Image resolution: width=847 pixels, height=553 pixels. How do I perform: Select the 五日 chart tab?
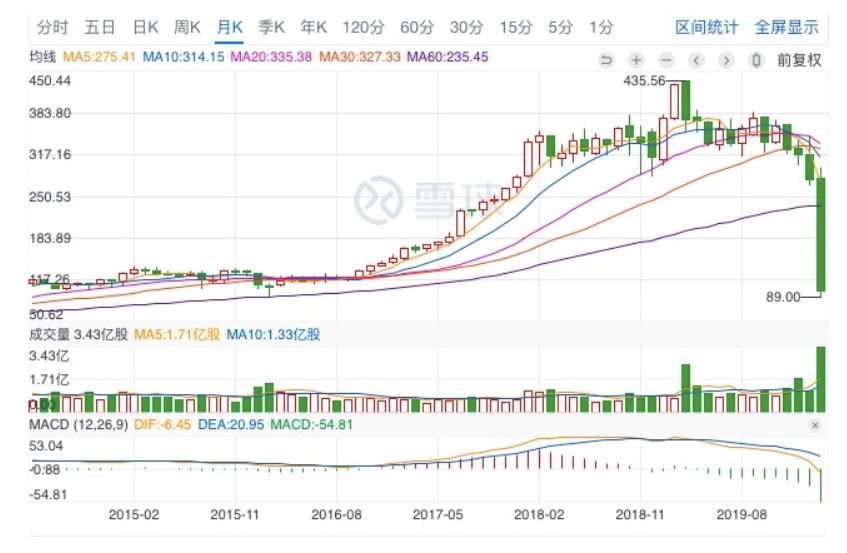tap(100, 27)
